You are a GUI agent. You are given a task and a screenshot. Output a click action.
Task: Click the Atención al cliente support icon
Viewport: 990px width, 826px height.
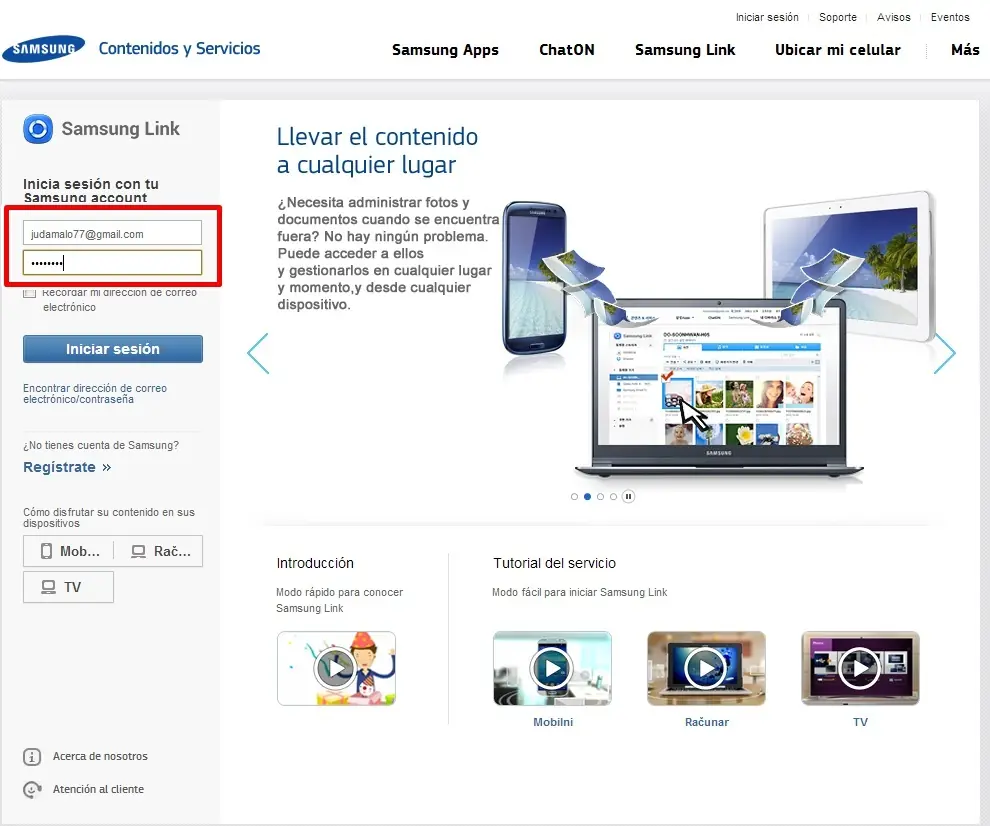(32, 789)
